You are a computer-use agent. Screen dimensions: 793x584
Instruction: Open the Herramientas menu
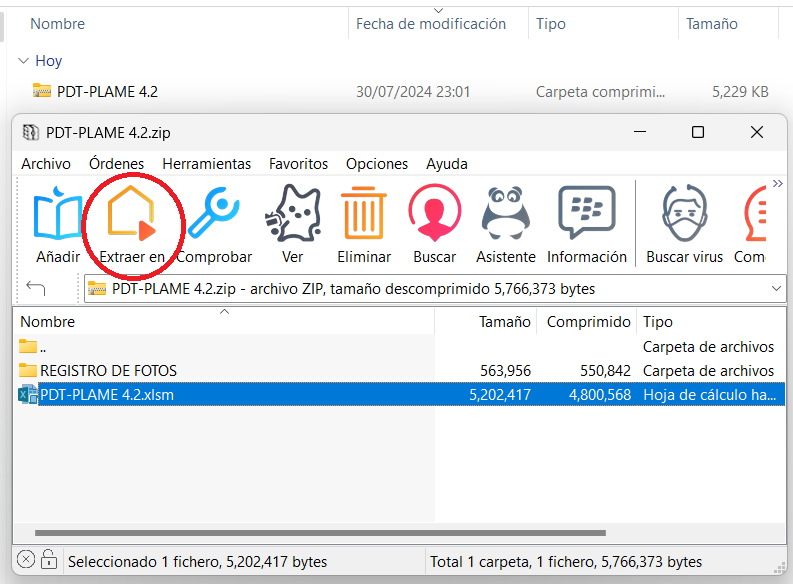(x=206, y=164)
